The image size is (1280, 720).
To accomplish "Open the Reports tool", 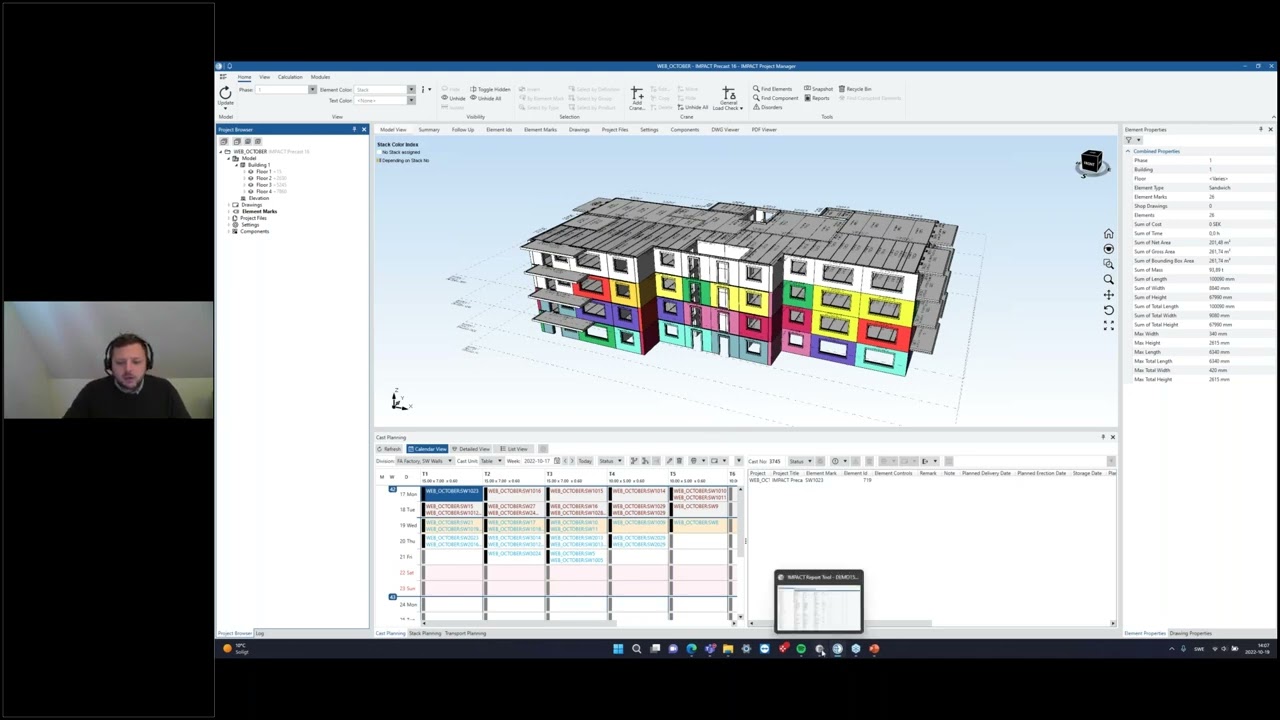I will [x=816, y=98].
